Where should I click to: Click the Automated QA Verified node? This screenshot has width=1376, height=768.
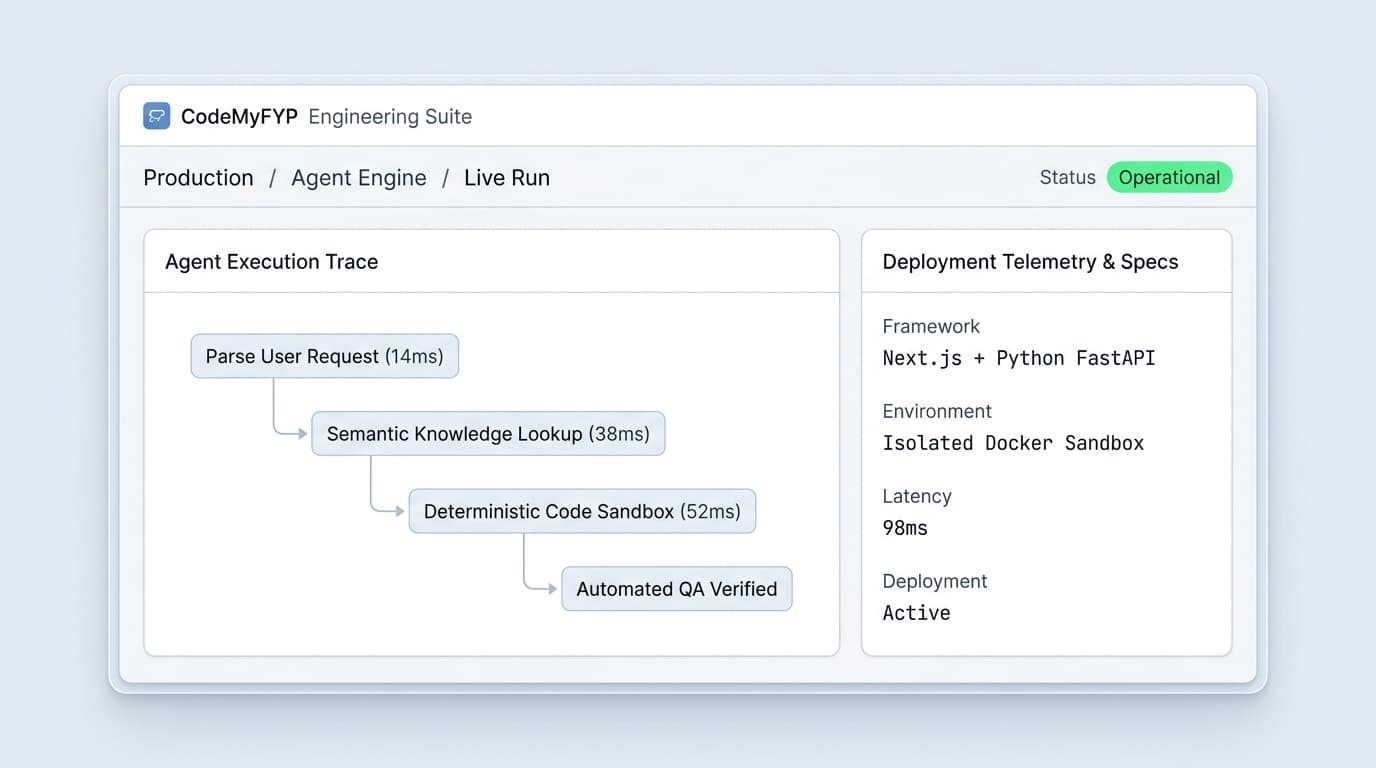(677, 589)
